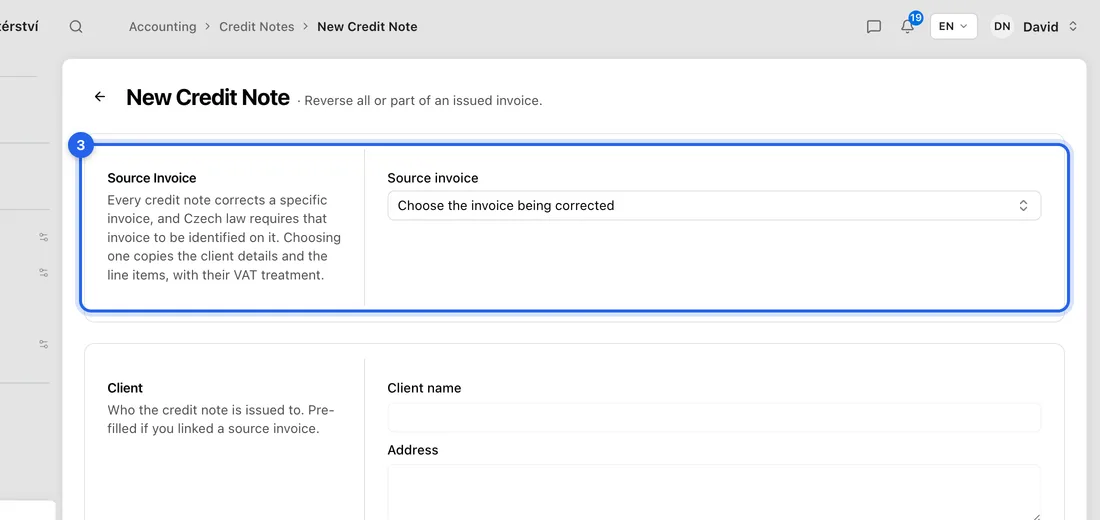Open the chat messages icon
1100x520 pixels.
pyautogui.click(x=873, y=27)
